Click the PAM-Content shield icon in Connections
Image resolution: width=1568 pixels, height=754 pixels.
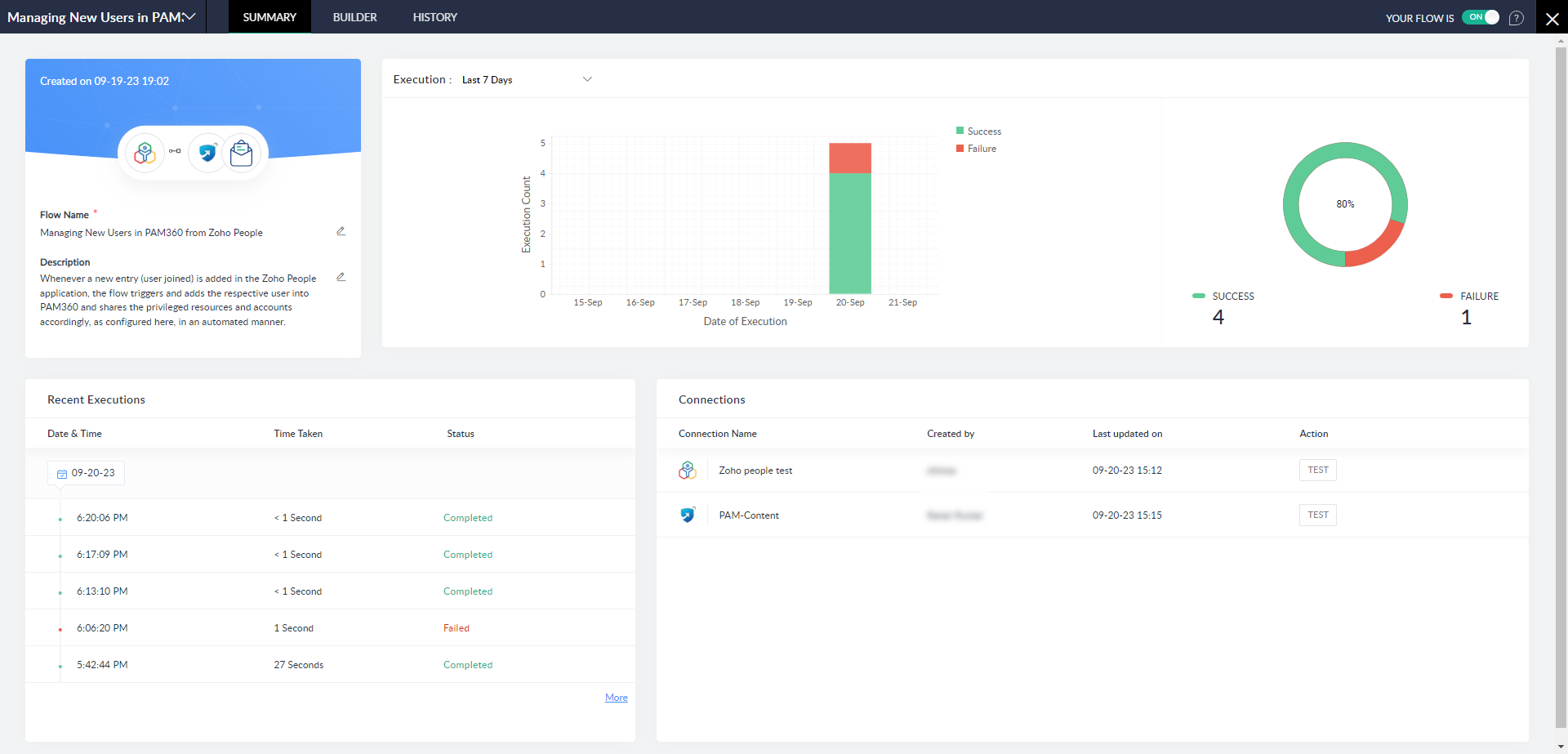point(688,515)
